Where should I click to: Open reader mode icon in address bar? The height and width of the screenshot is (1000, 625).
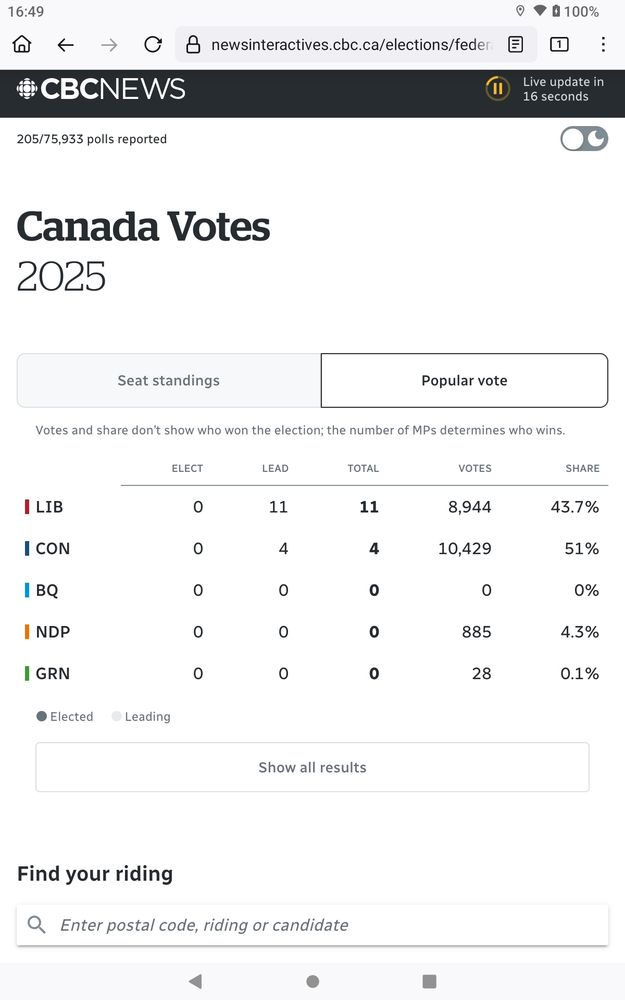516,44
